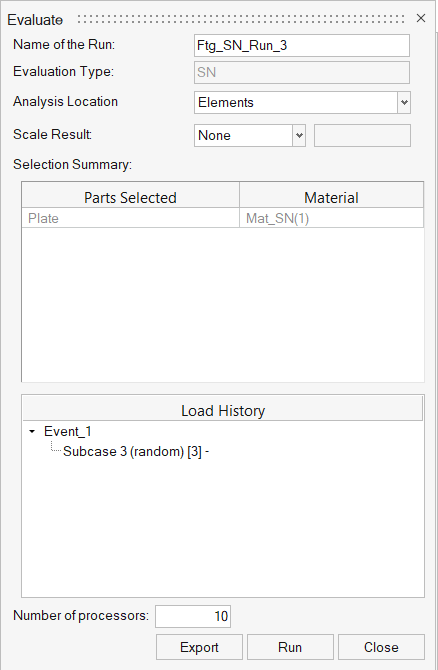Click the Evaluation Type SN field
The width and height of the screenshot is (438, 670).
[302, 72]
